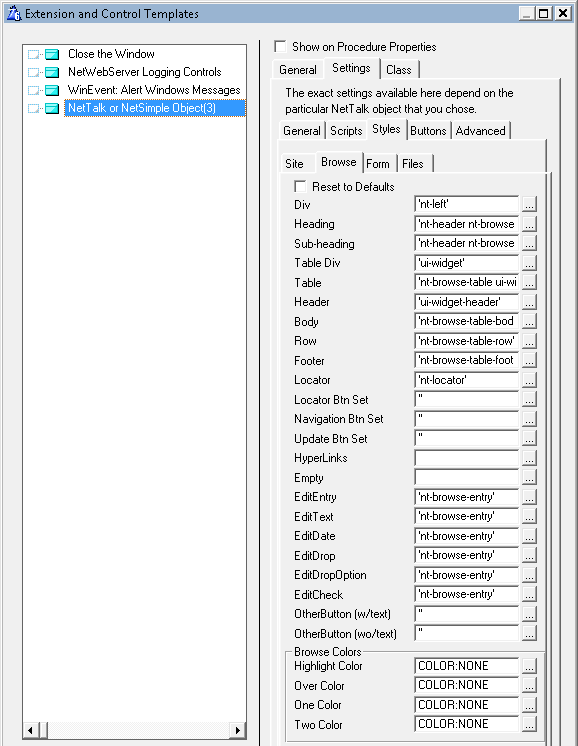
Task: Select Close the Window tree item
Action: [111, 54]
